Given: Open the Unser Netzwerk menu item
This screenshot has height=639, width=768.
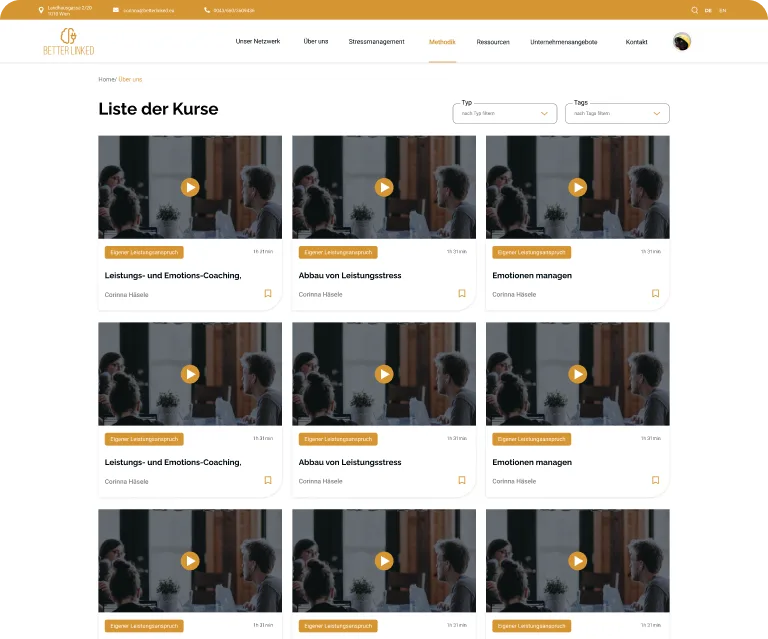Looking at the screenshot, I should click(258, 42).
